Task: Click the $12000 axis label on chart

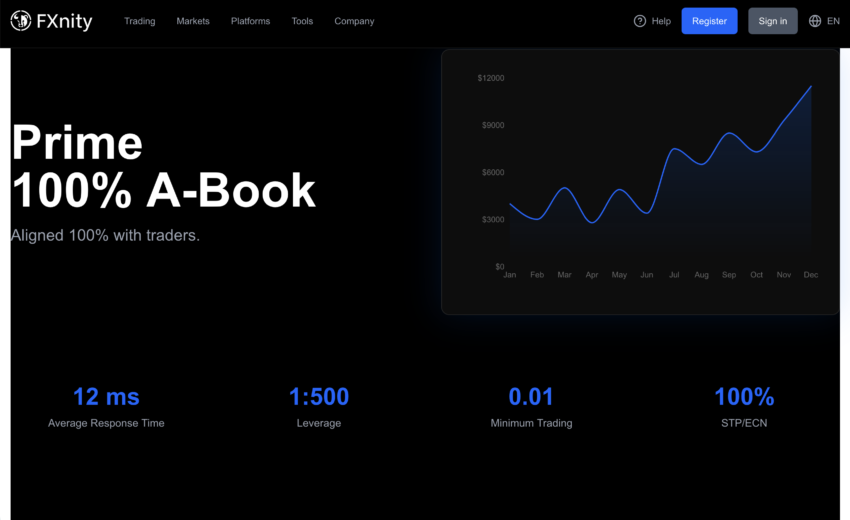Action: (491, 78)
